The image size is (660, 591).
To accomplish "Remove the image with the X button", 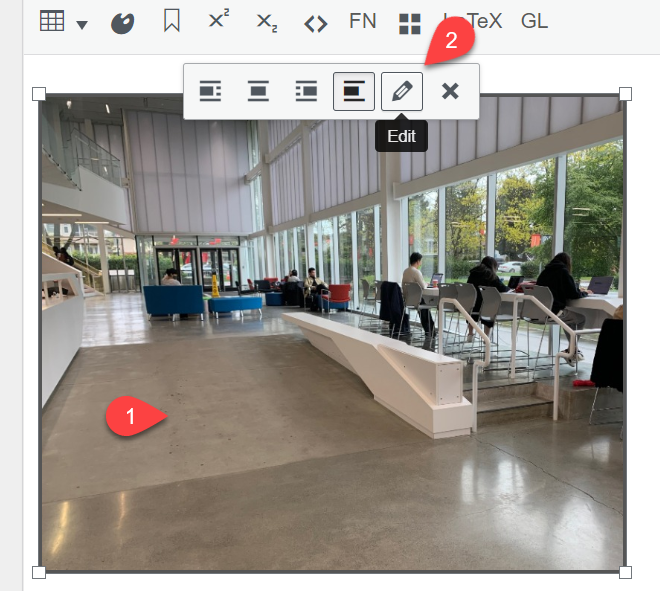I will 450,91.
